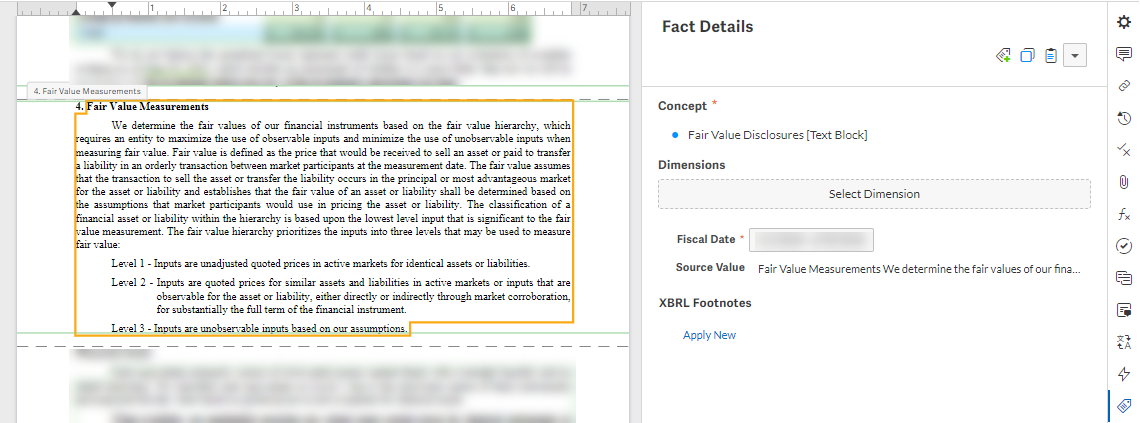
Task: Open the comments panel icon
Action: tap(1123, 54)
